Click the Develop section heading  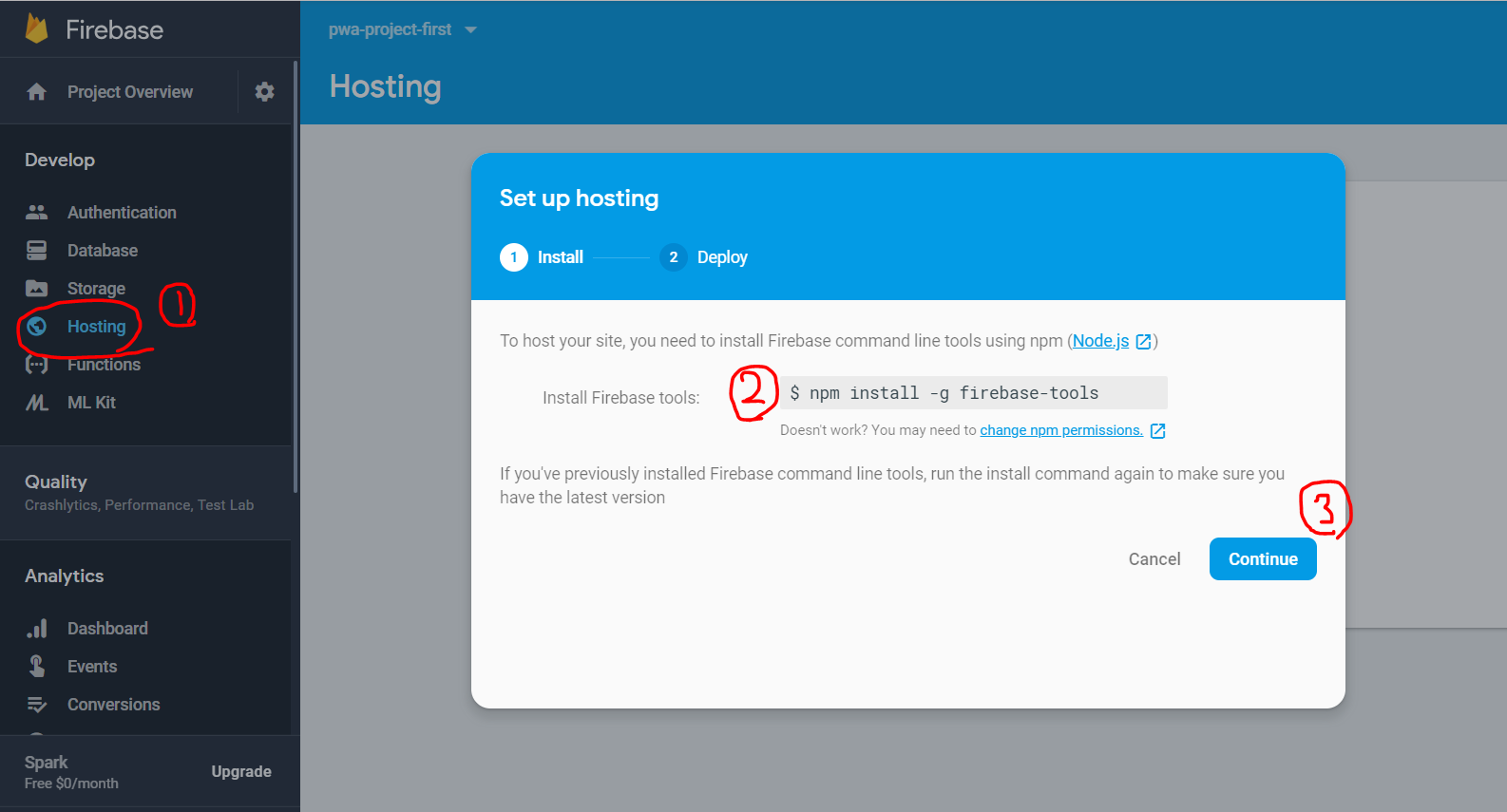60,161
